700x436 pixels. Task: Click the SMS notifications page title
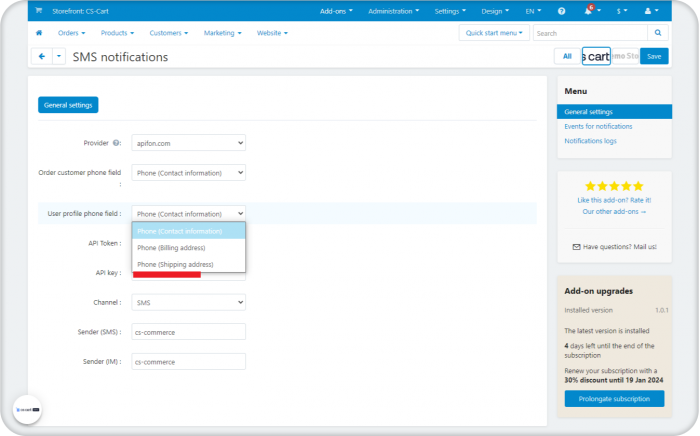pos(121,57)
